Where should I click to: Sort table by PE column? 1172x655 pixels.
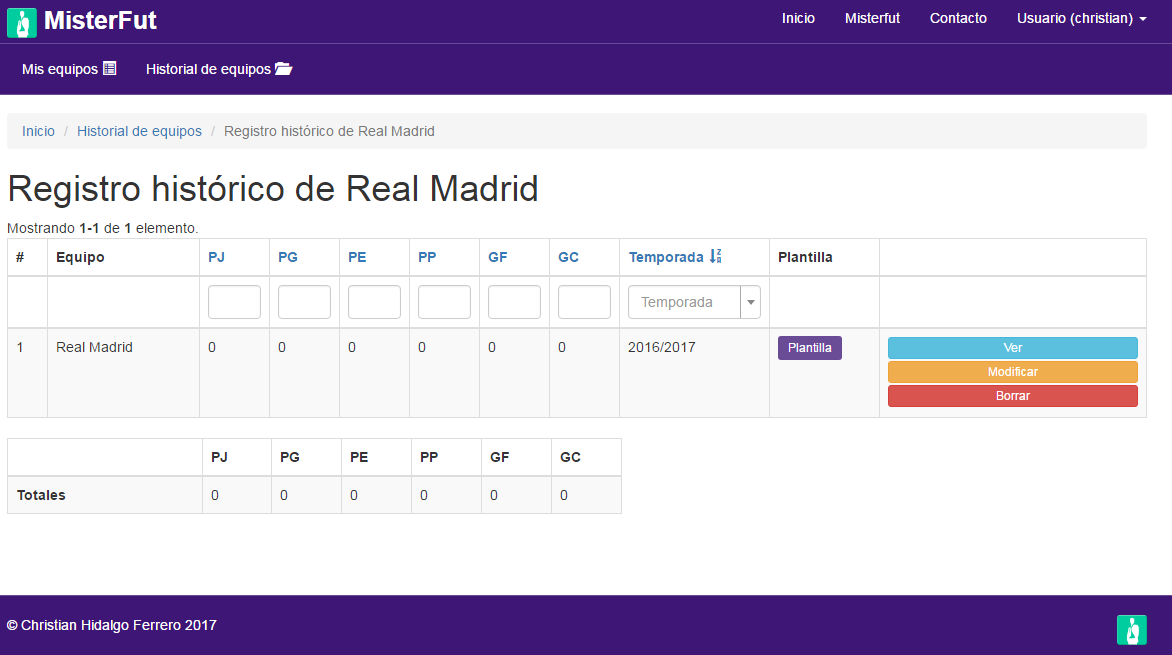click(x=357, y=257)
